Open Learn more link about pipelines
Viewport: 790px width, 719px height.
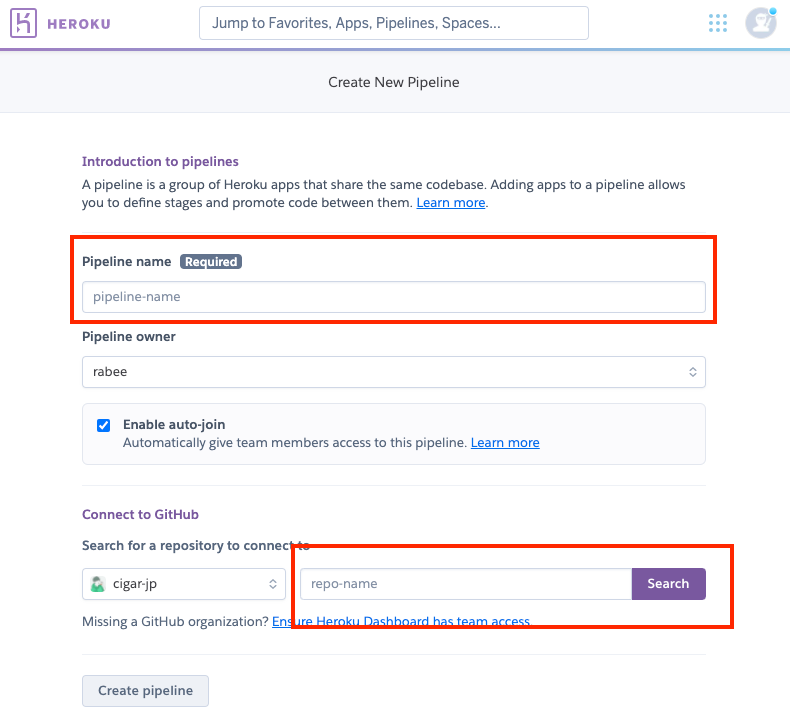coord(450,203)
